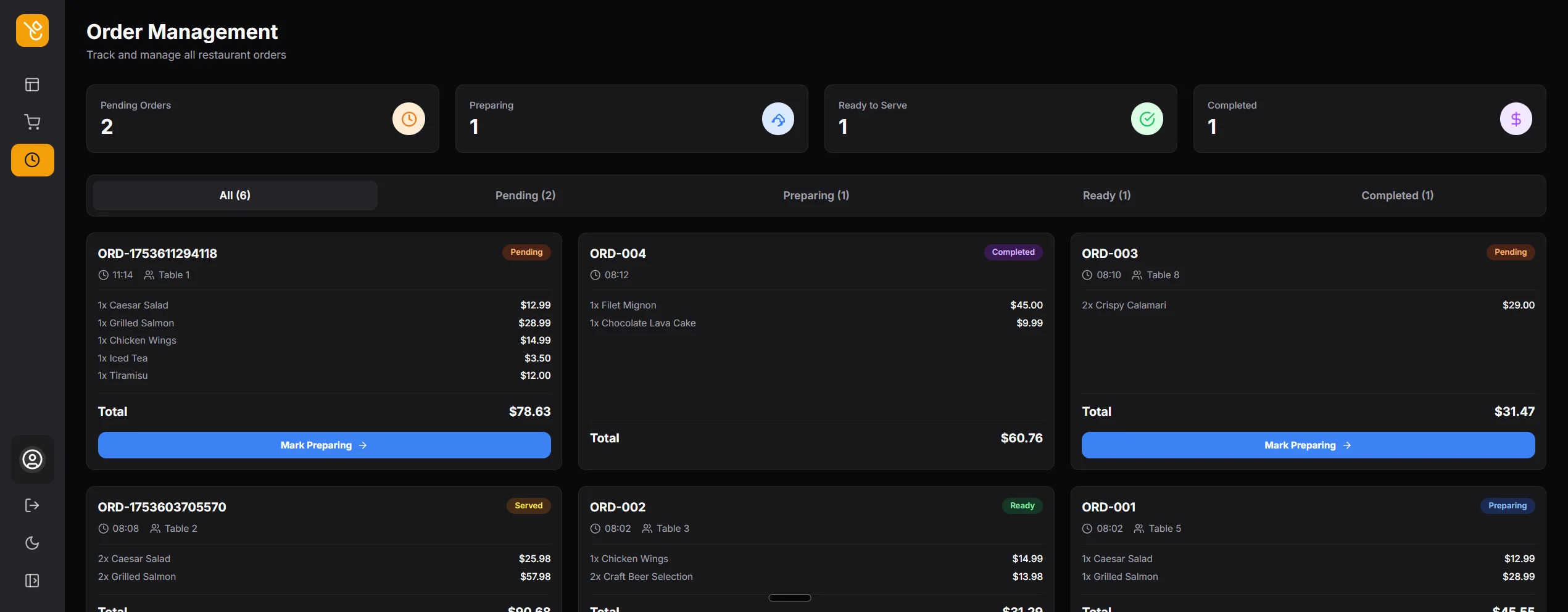Switch to the All (6) tab
Viewport: 1568px width, 612px height.
pos(235,196)
